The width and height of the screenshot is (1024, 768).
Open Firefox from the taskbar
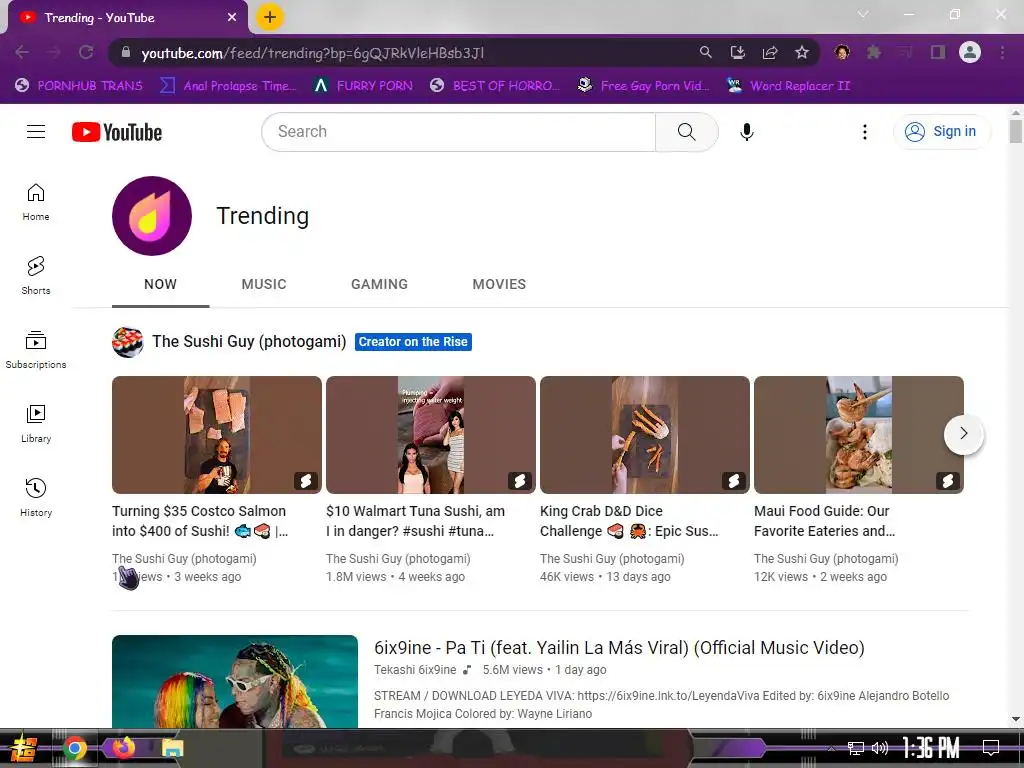click(x=123, y=748)
